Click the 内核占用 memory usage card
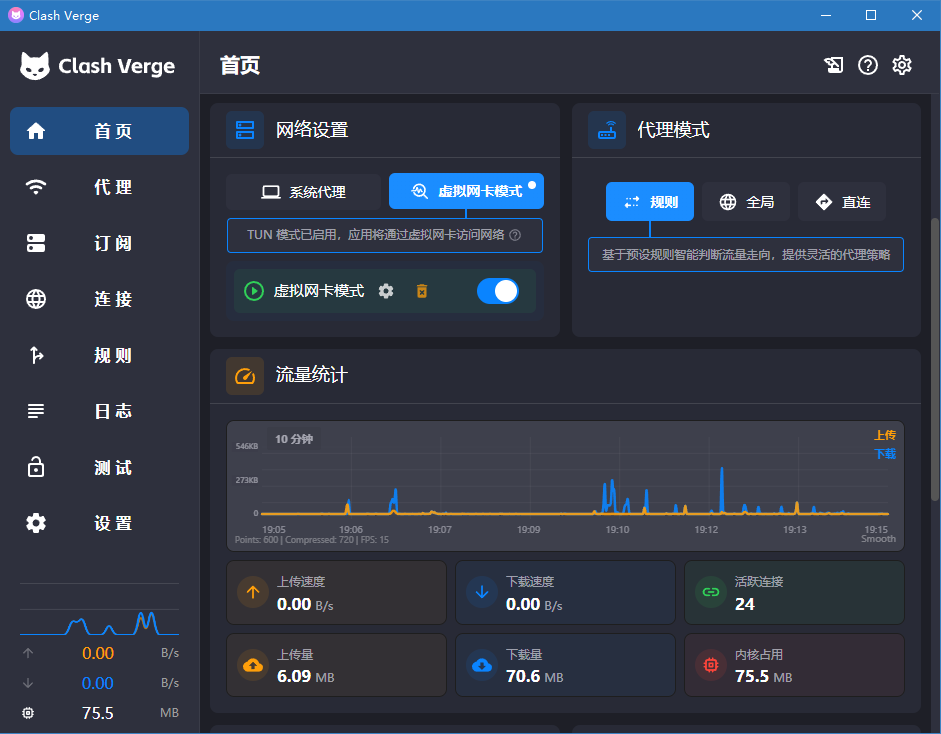Image resolution: width=941 pixels, height=734 pixels. pos(795,665)
